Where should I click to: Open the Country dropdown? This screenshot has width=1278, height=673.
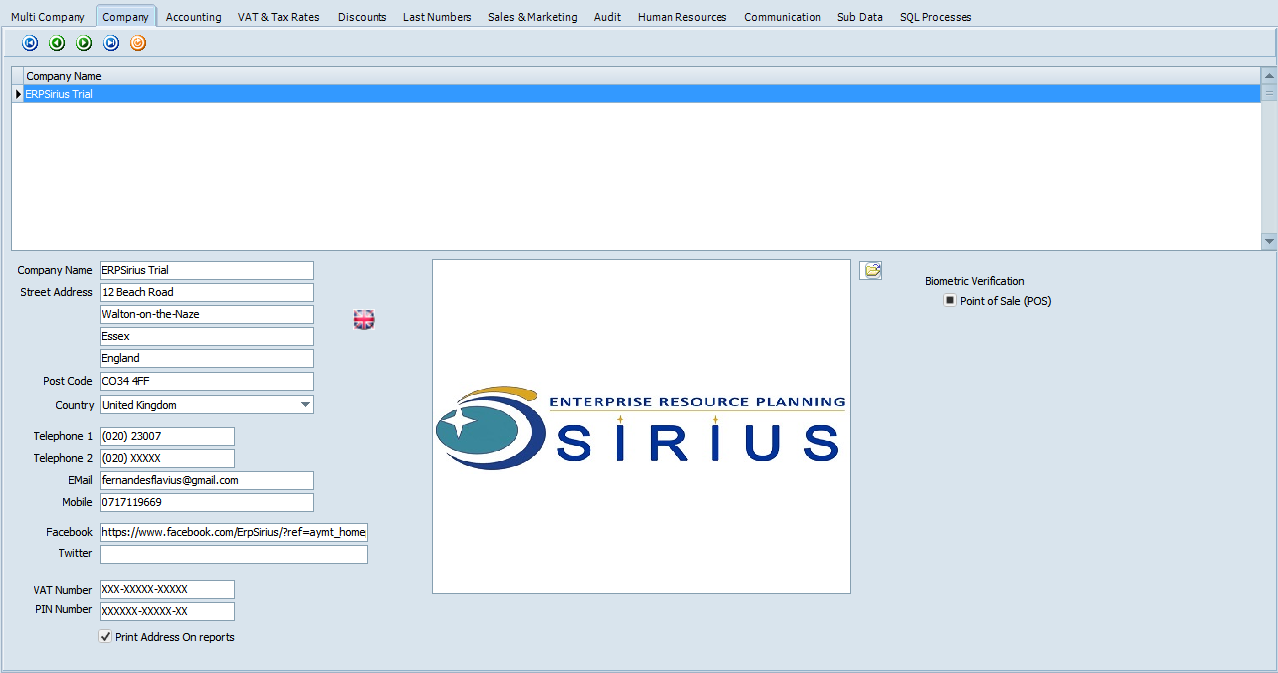coord(305,405)
